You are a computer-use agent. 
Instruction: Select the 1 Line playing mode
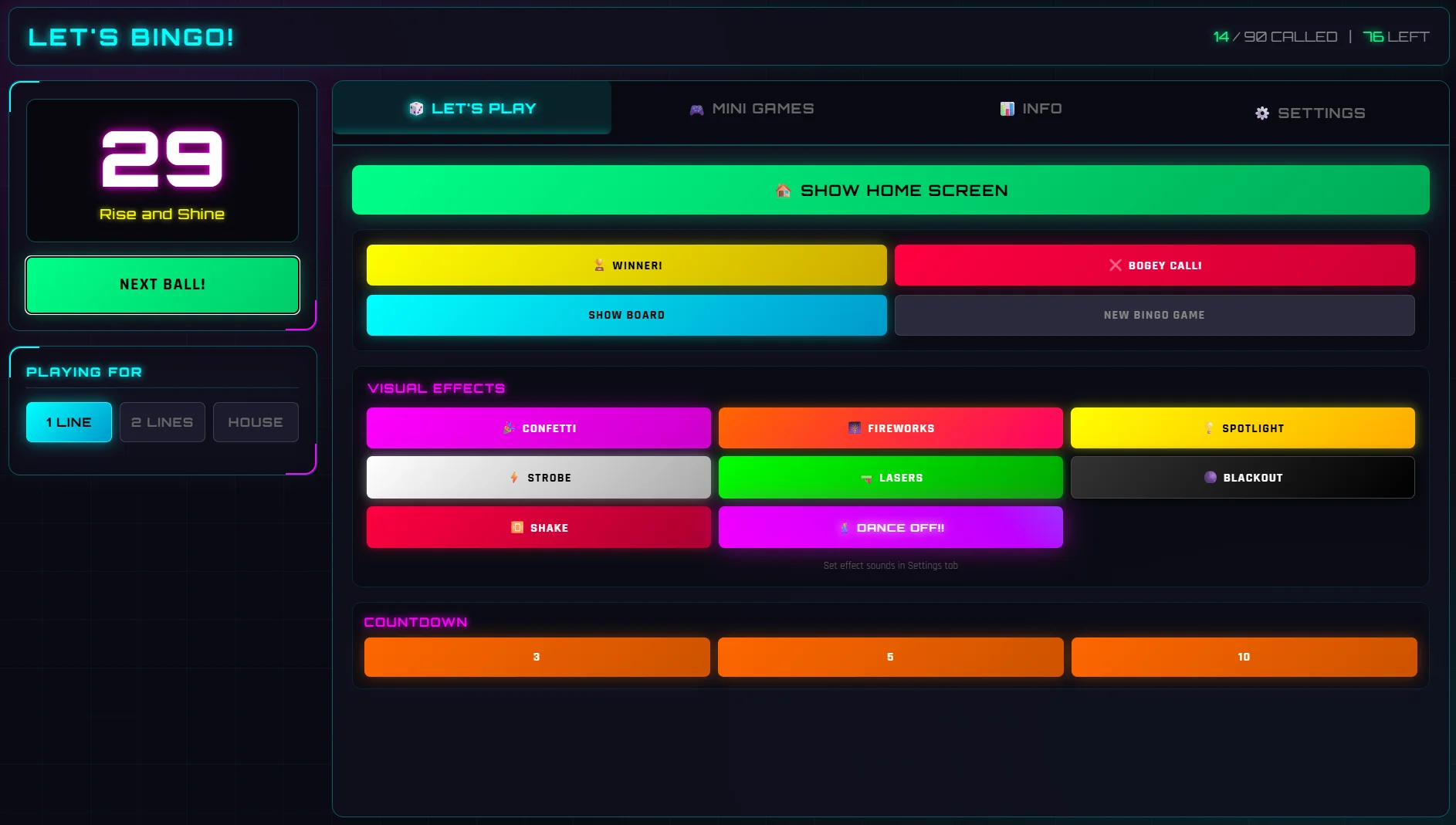pos(68,422)
